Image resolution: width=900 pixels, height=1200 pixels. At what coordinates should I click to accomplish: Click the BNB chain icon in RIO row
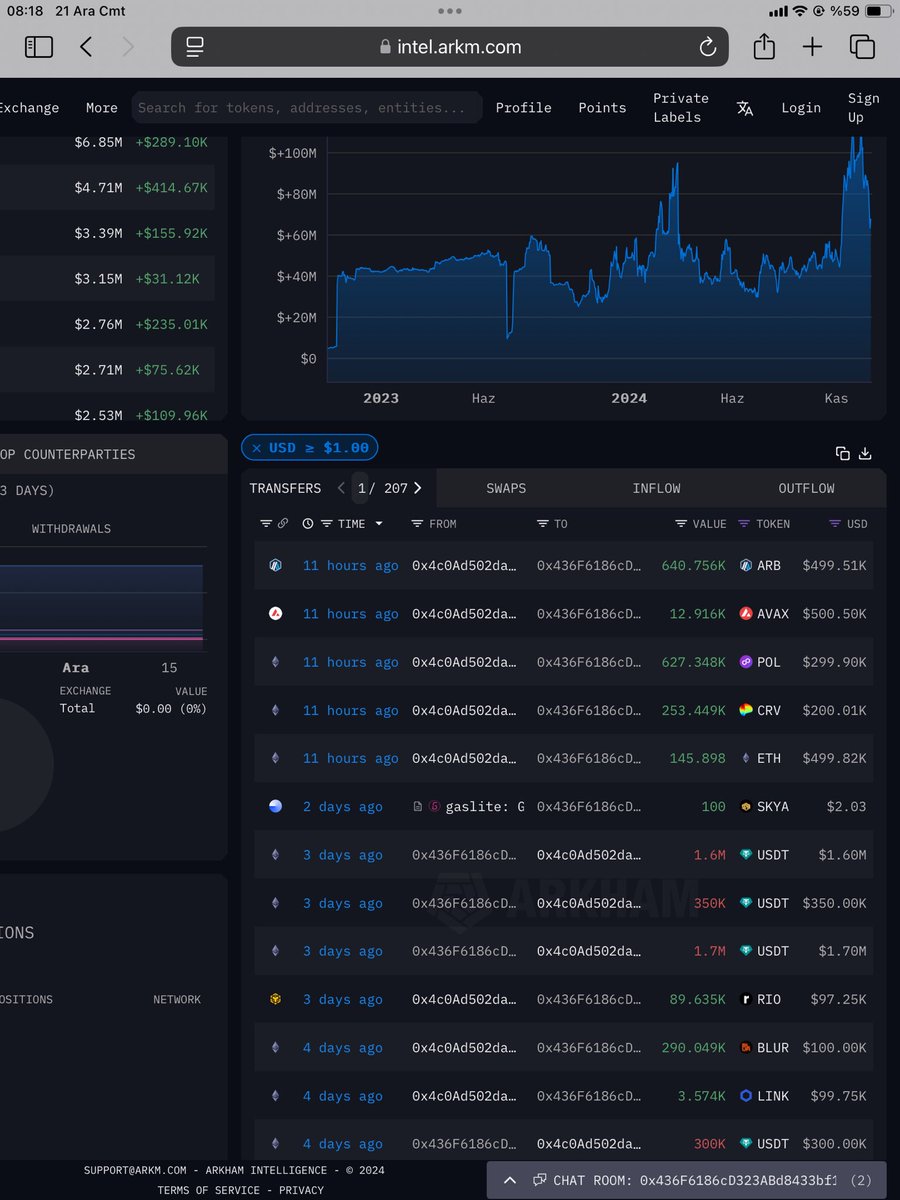point(275,999)
